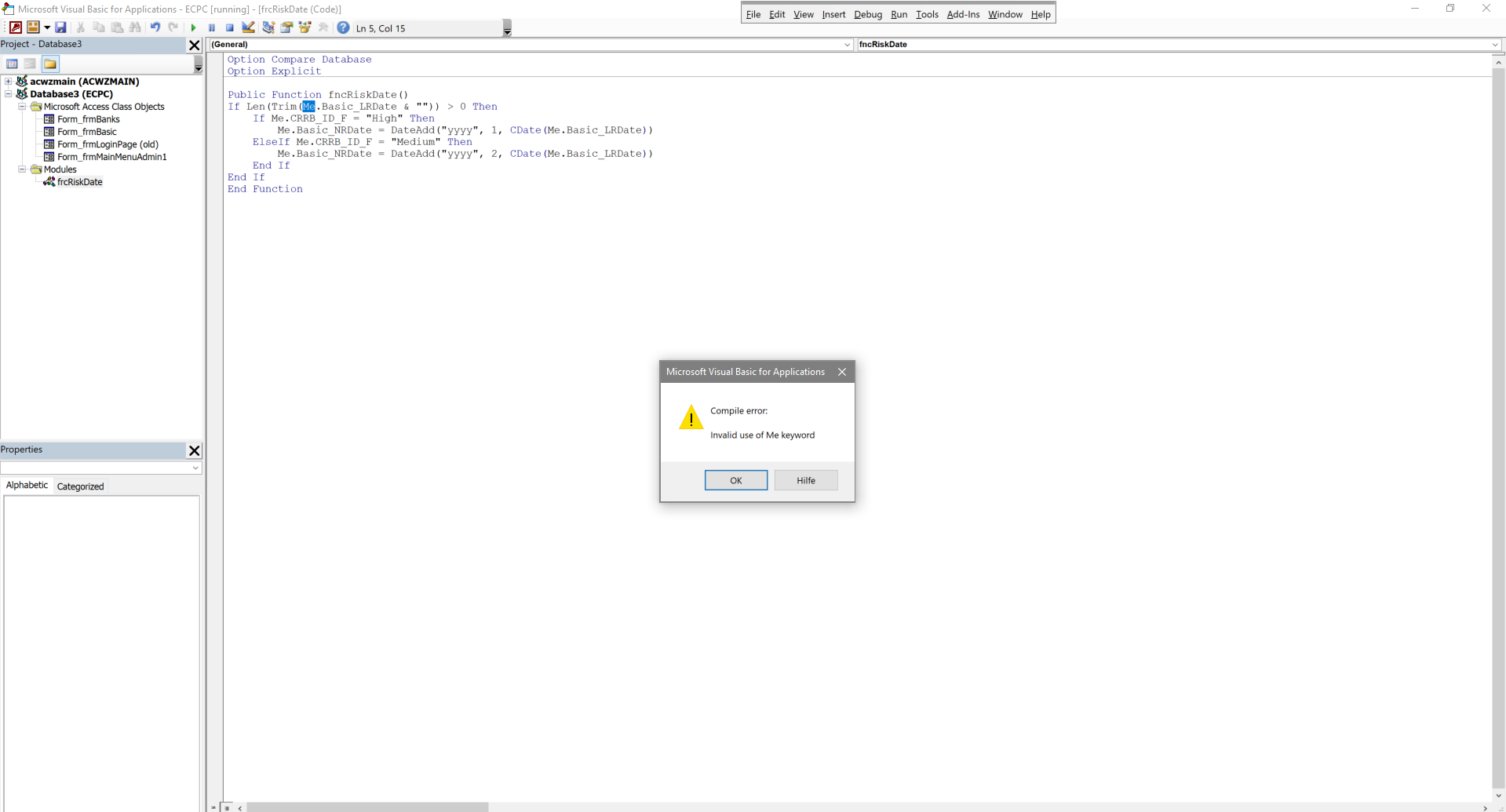Open the Help menu

point(1041,14)
